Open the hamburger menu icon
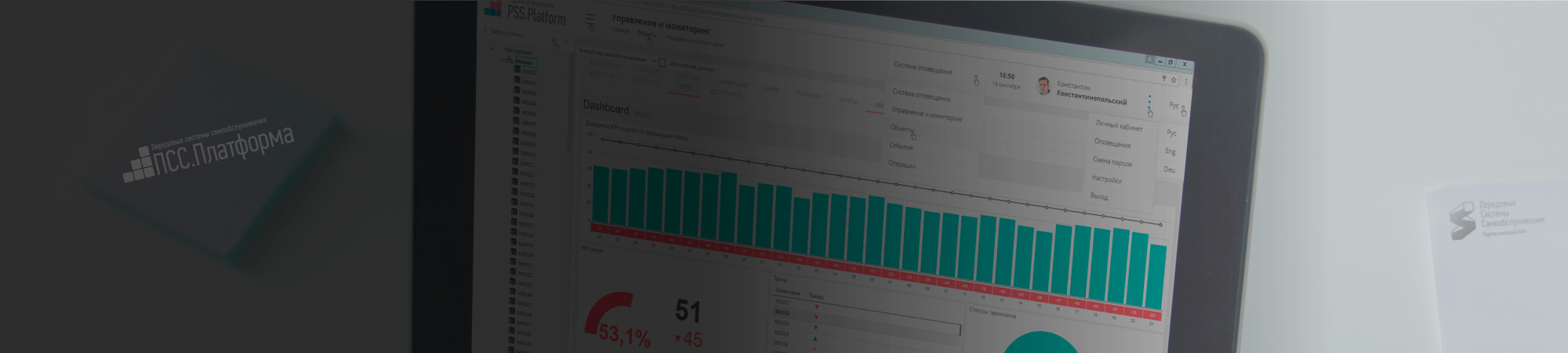Viewport: 1568px width, 353px height. point(590,20)
